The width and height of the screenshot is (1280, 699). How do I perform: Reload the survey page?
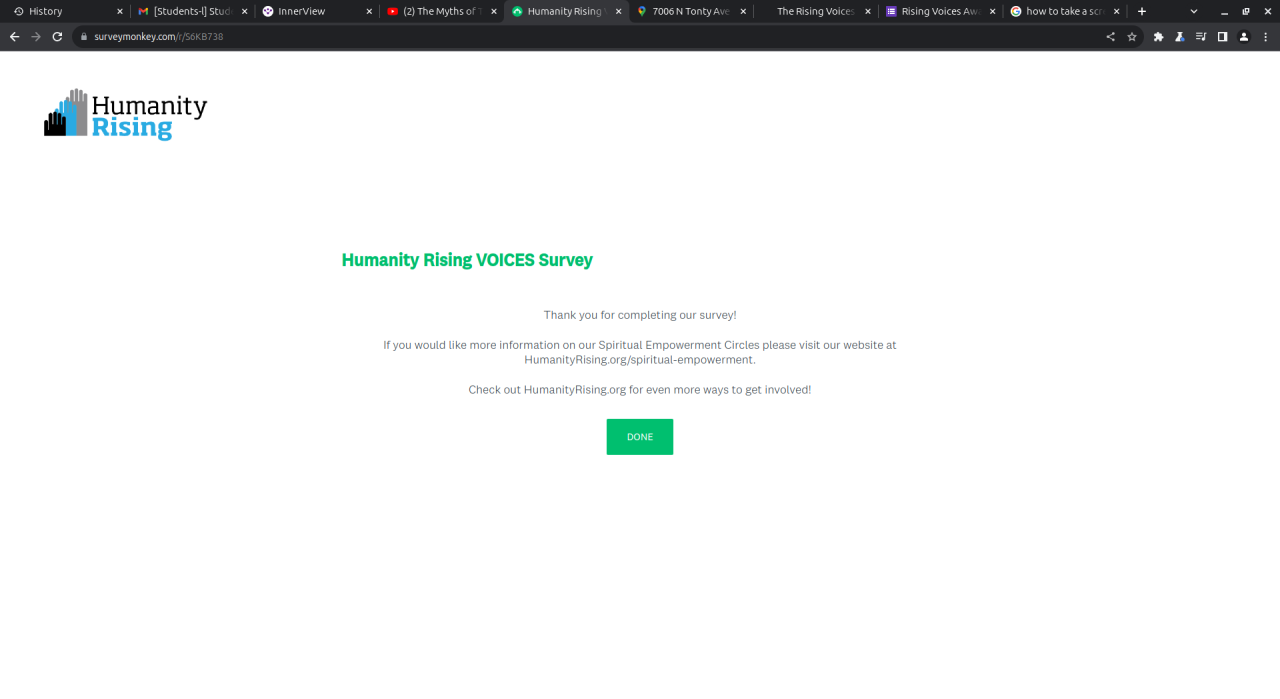[x=57, y=37]
